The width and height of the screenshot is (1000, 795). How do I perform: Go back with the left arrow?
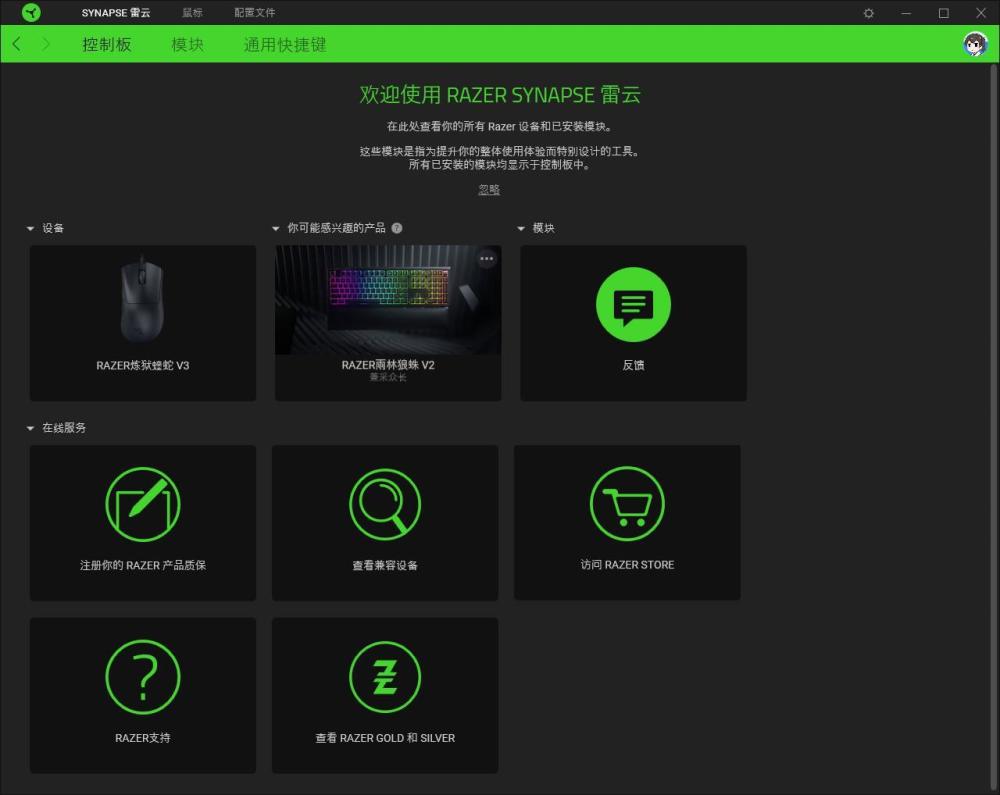[x=17, y=44]
